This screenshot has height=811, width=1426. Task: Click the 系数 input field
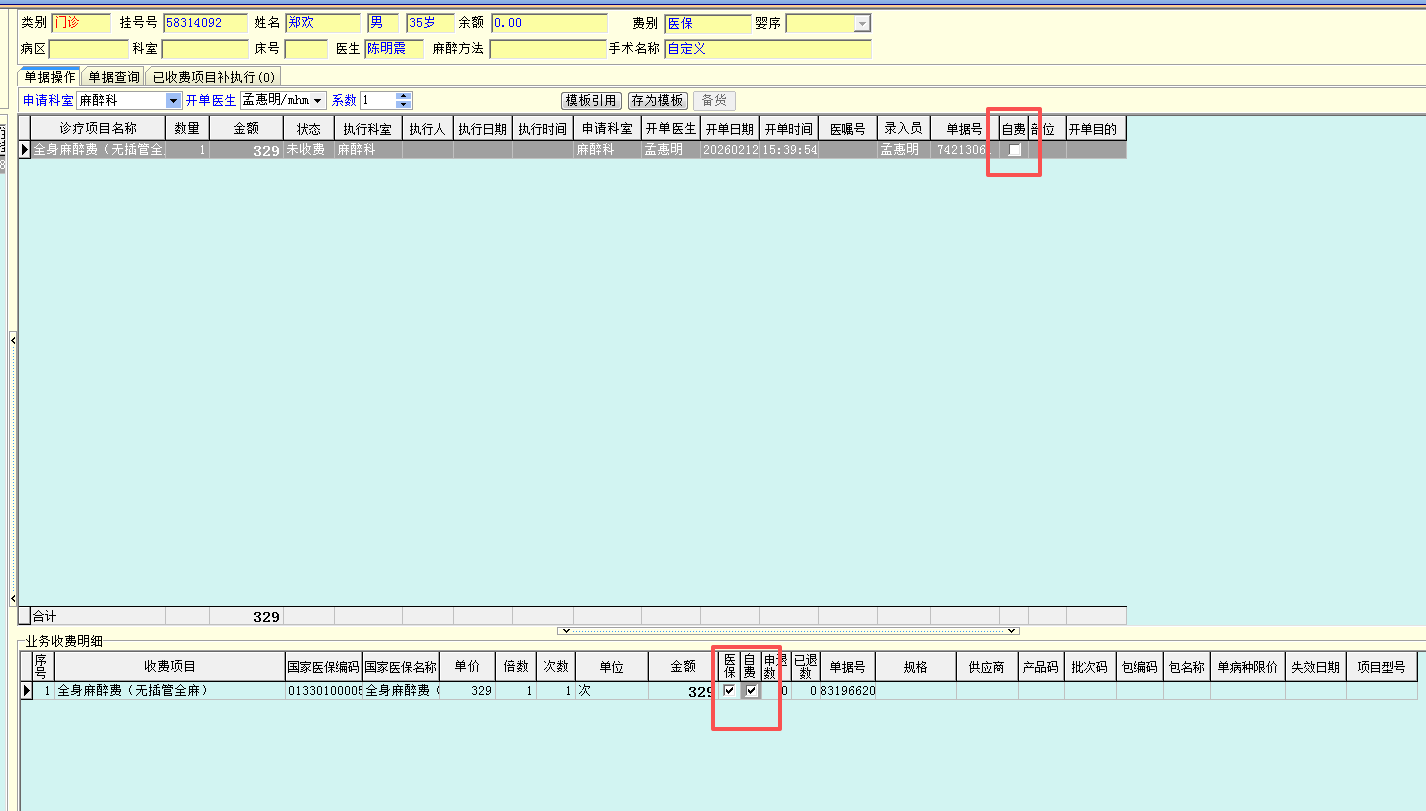(379, 100)
